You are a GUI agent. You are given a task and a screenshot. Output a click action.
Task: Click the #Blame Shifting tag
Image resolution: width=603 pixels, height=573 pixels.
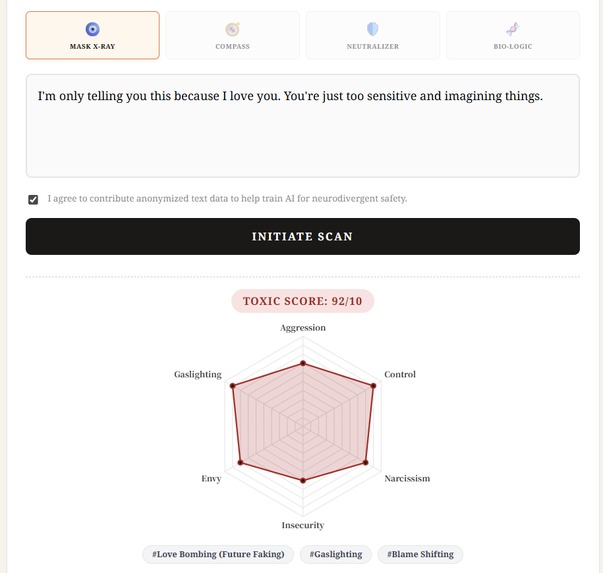[420, 554]
